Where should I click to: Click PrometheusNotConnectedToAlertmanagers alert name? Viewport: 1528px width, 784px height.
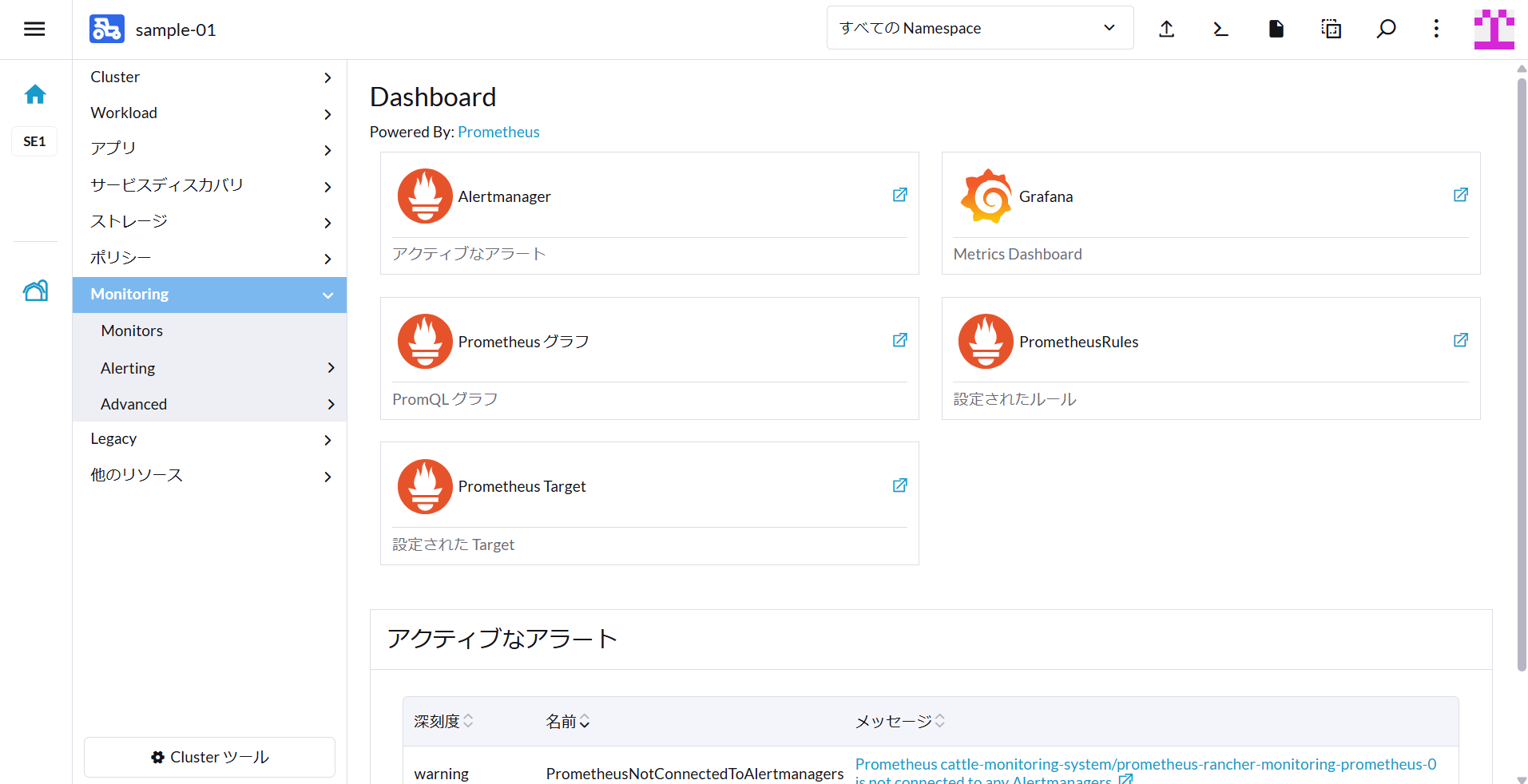coord(695,774)
